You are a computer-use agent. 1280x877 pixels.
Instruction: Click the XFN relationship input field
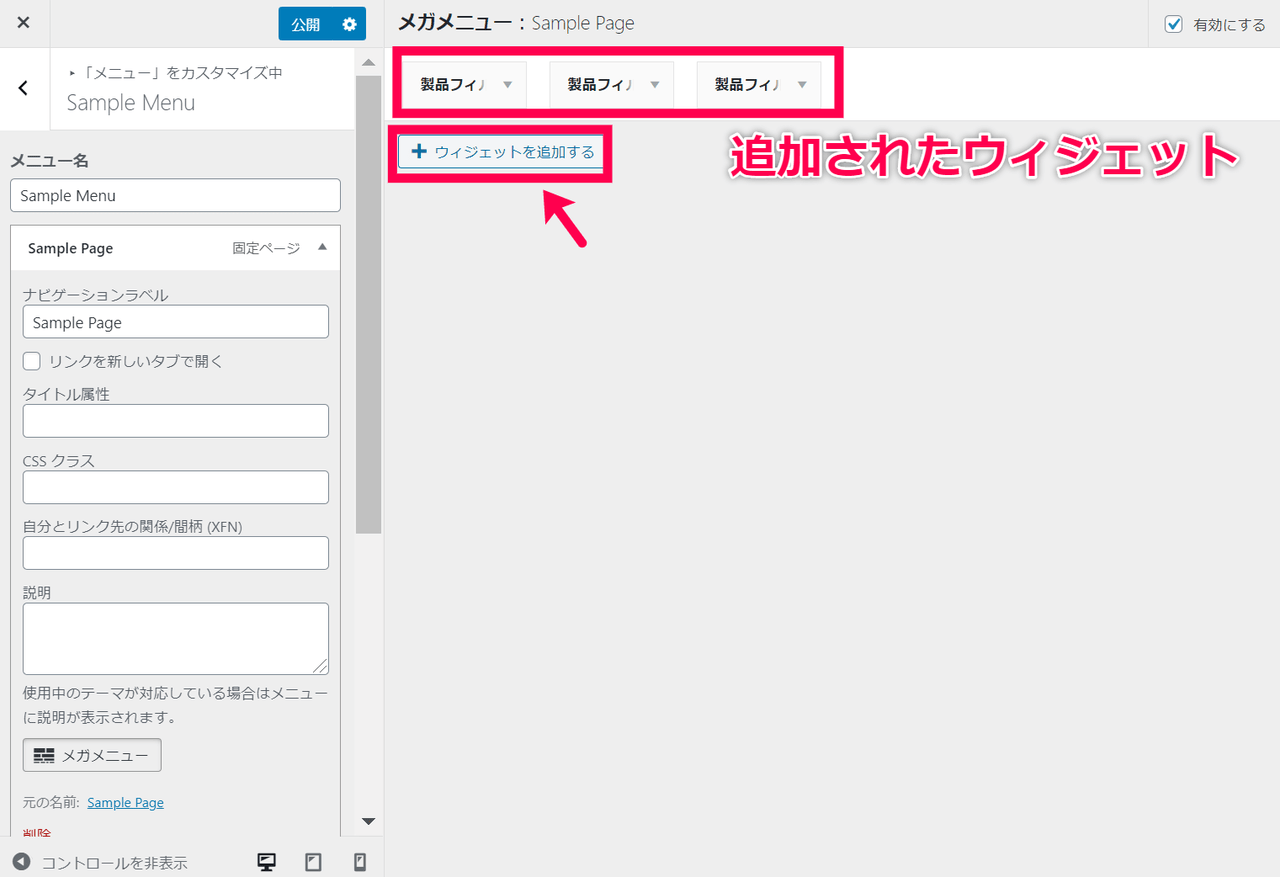click(x=175, y=553)
